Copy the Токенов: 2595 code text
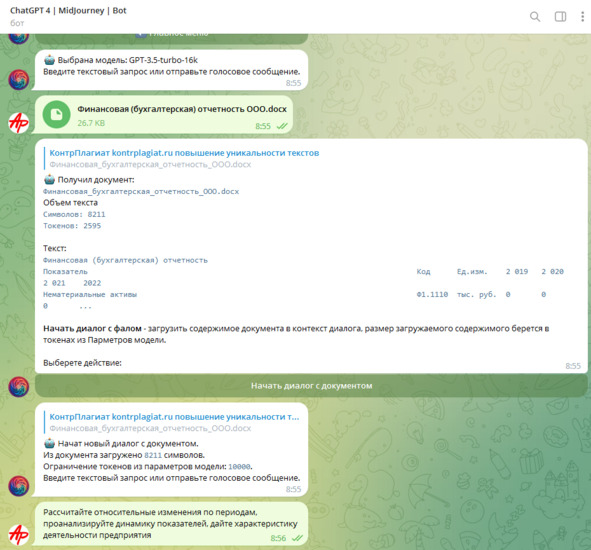 pyautogui.click(x=72, y=226)
